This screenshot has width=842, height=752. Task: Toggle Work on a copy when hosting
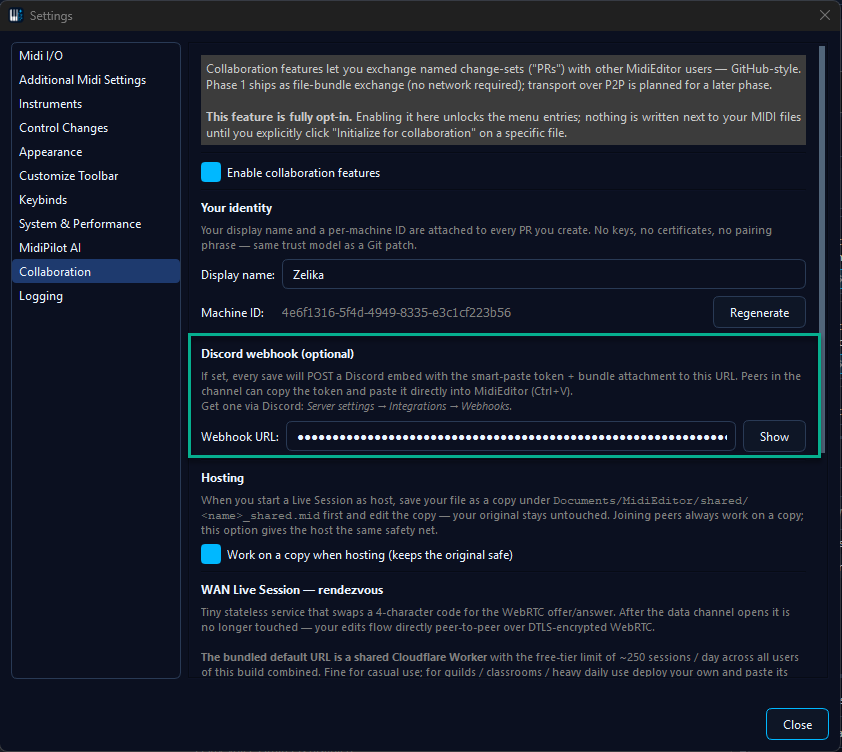click(x=210, y=554)
